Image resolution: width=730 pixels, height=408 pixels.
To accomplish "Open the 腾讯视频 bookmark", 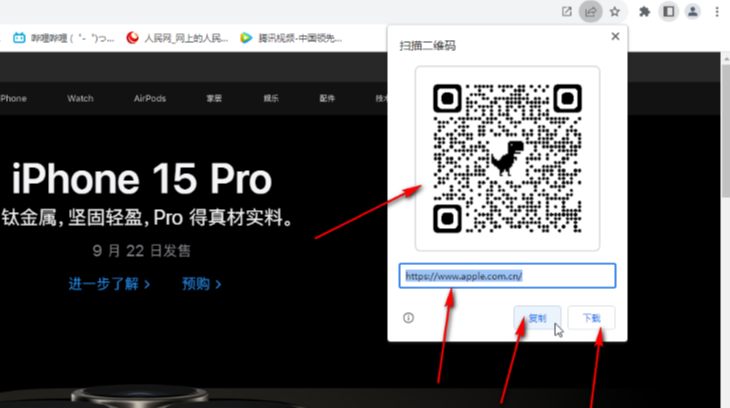I will tap(291, 38).
